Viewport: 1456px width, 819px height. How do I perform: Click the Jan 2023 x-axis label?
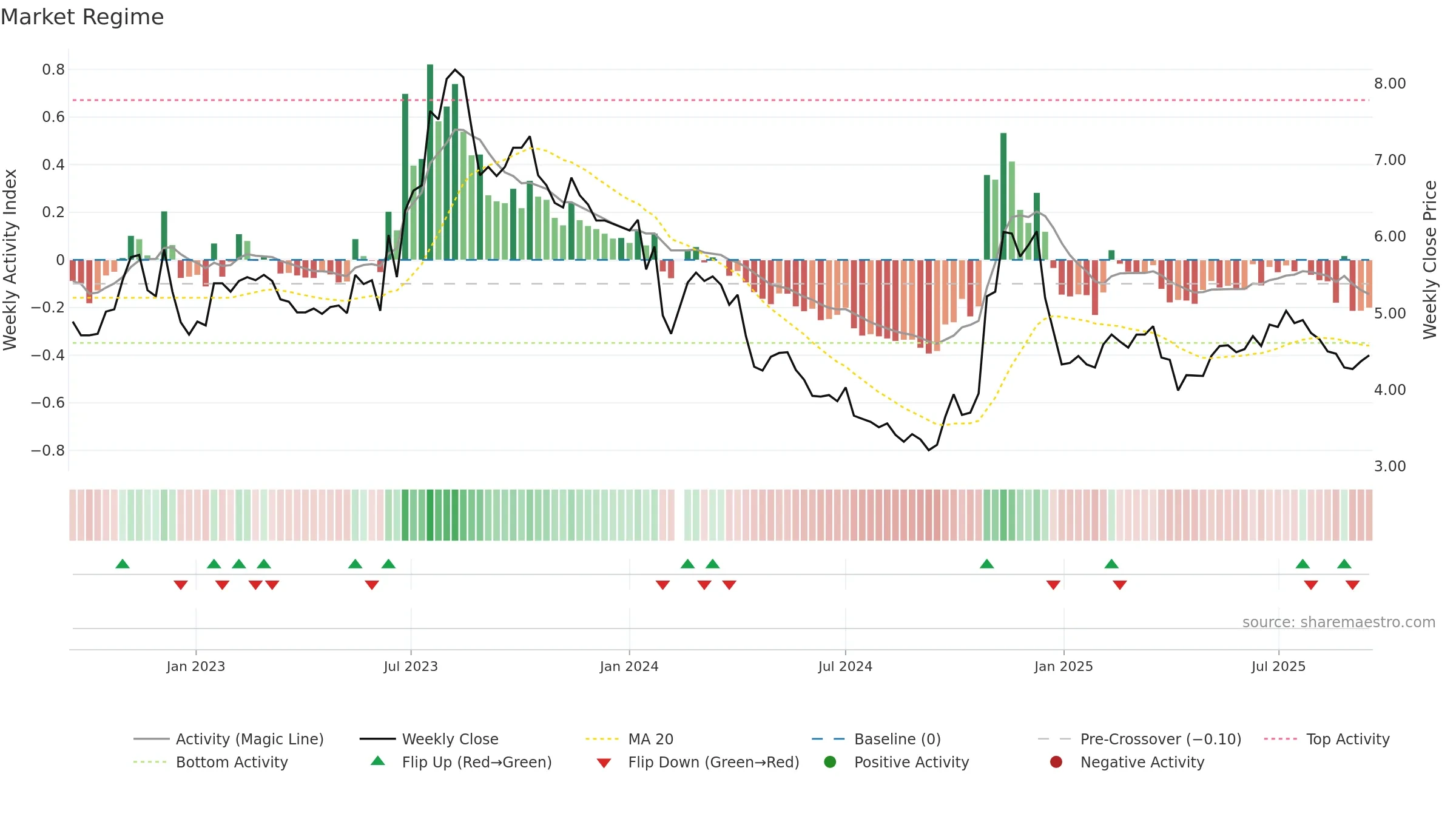coord(196,666)
